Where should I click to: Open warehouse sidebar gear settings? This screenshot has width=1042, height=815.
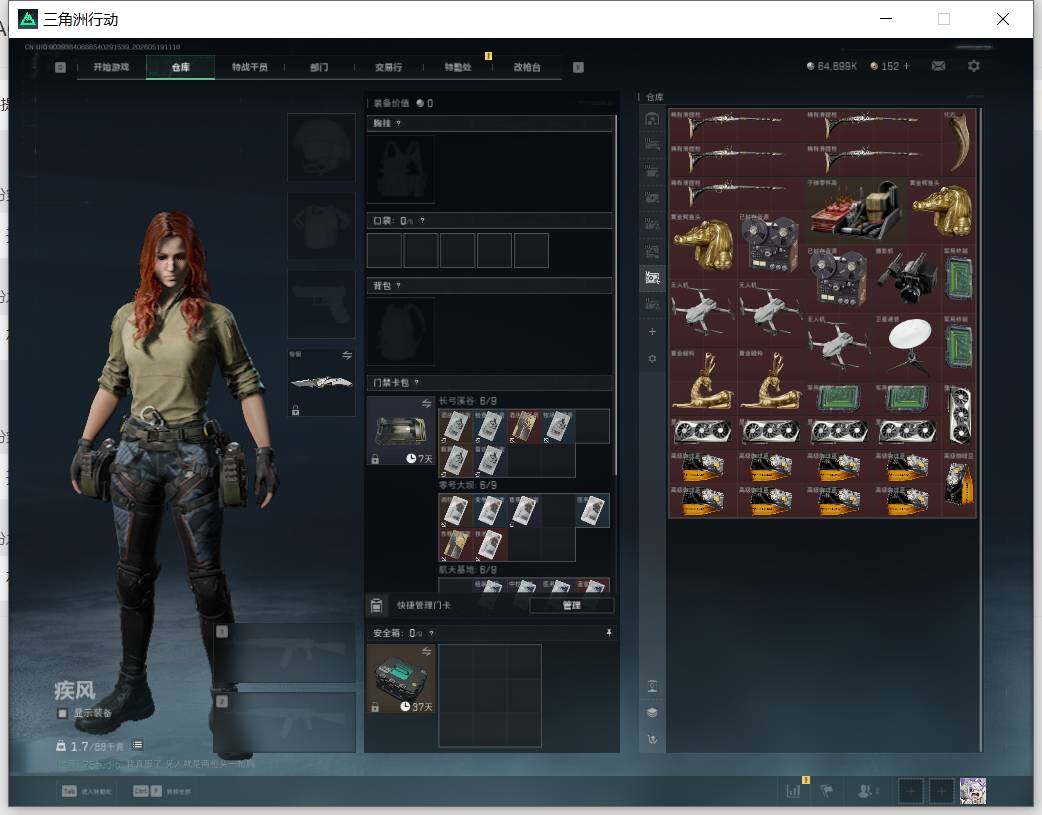652,358
